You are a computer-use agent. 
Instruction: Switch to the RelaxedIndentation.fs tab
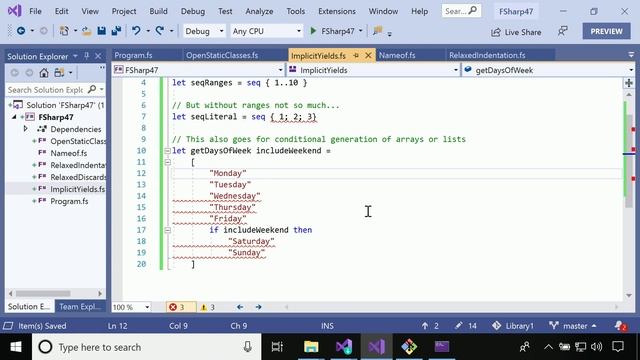click(x=487, y=55)
